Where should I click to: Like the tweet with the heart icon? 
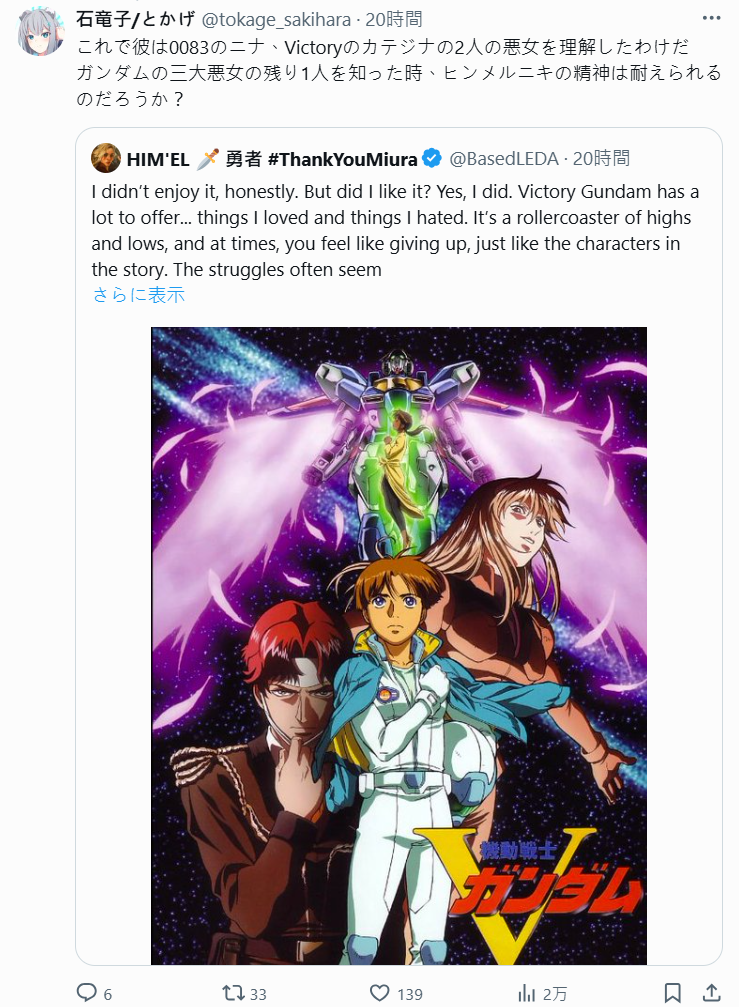tap(380, 993)
